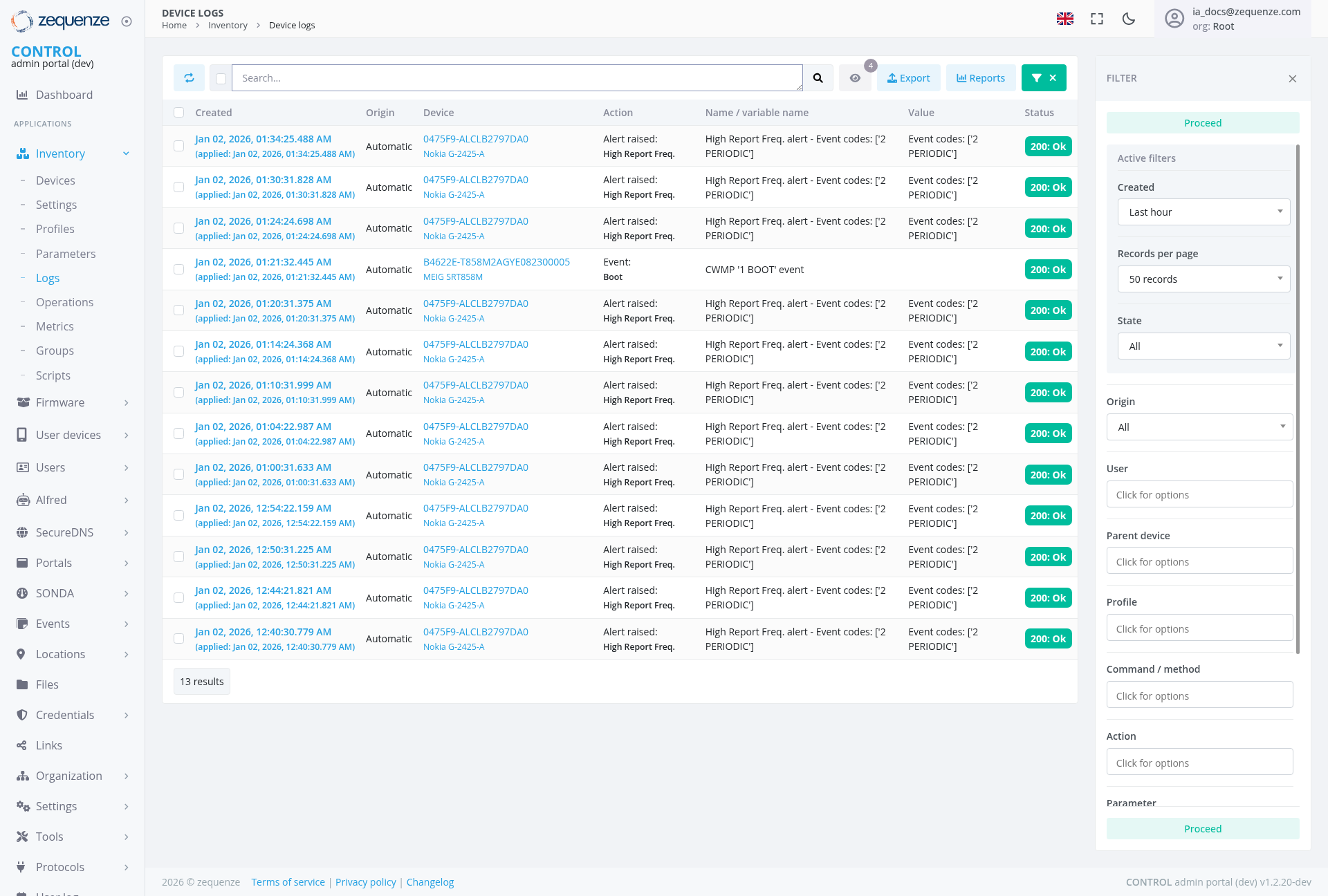Viewport: 1328px width, 896px height.
Task: Open the Dashboard from the sidebar
Action: [x=64, y=95]
